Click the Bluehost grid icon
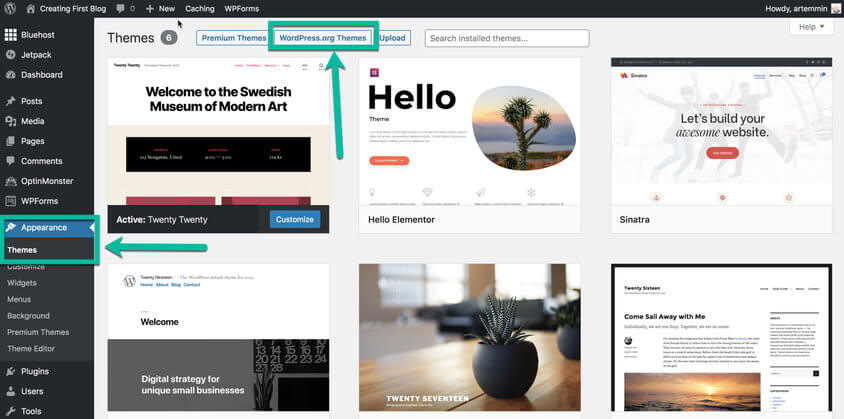Image resolution: width=844 pixels, height=419 pixels. tap(10, 35)
